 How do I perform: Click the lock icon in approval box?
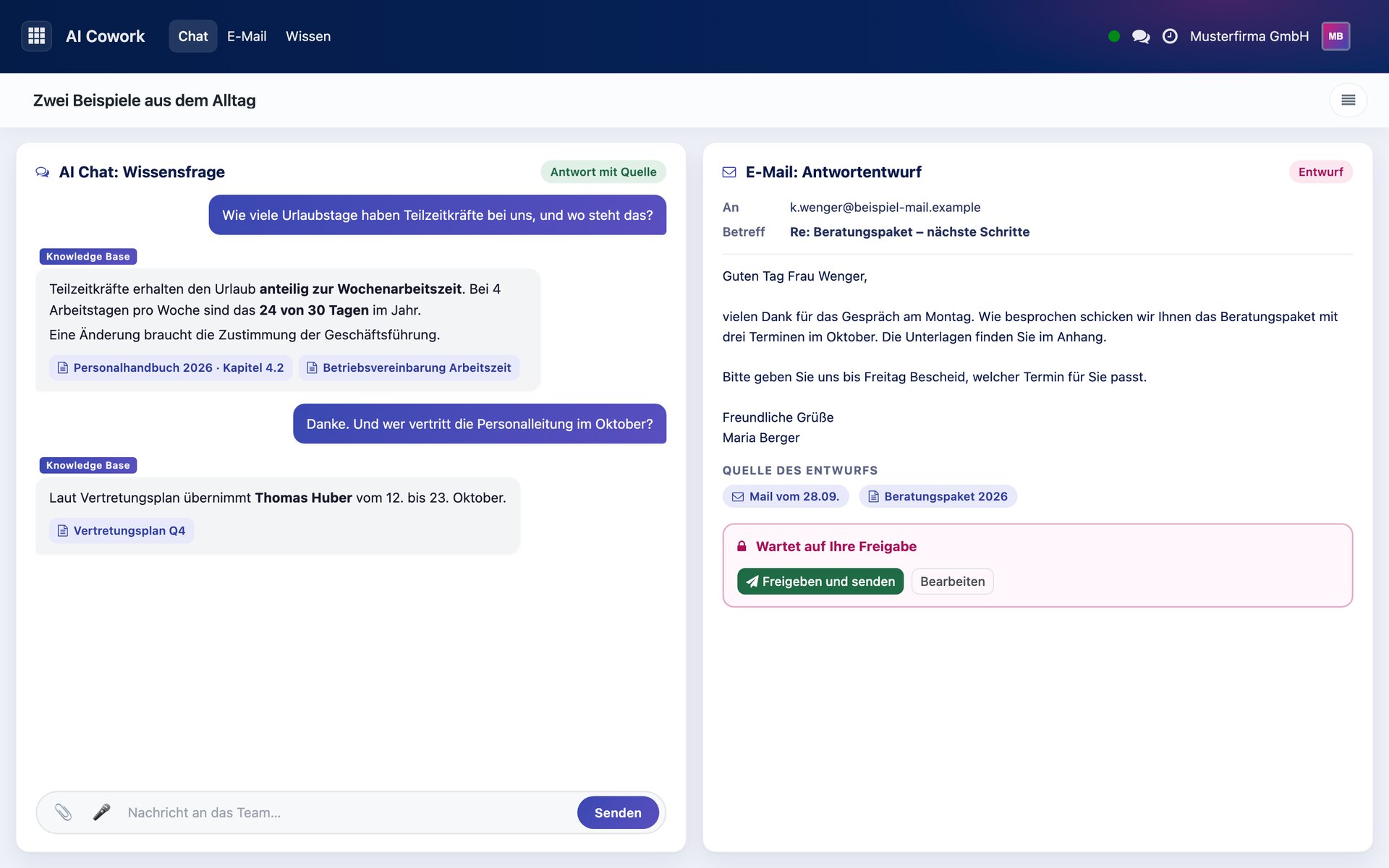point(742,546)
